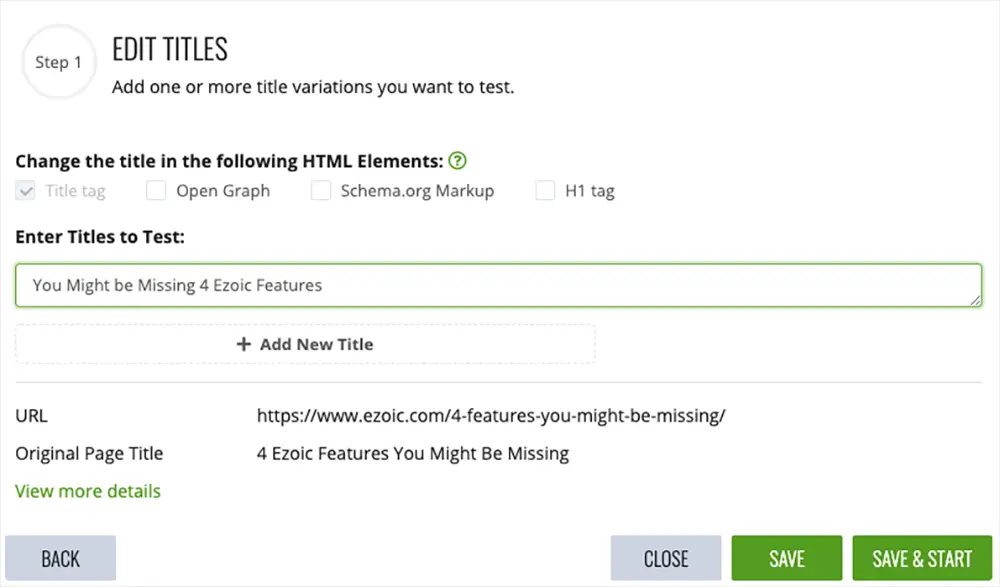Click the green question mark help icon
This screenshot has width=1000, height=587.
point(457,161)
